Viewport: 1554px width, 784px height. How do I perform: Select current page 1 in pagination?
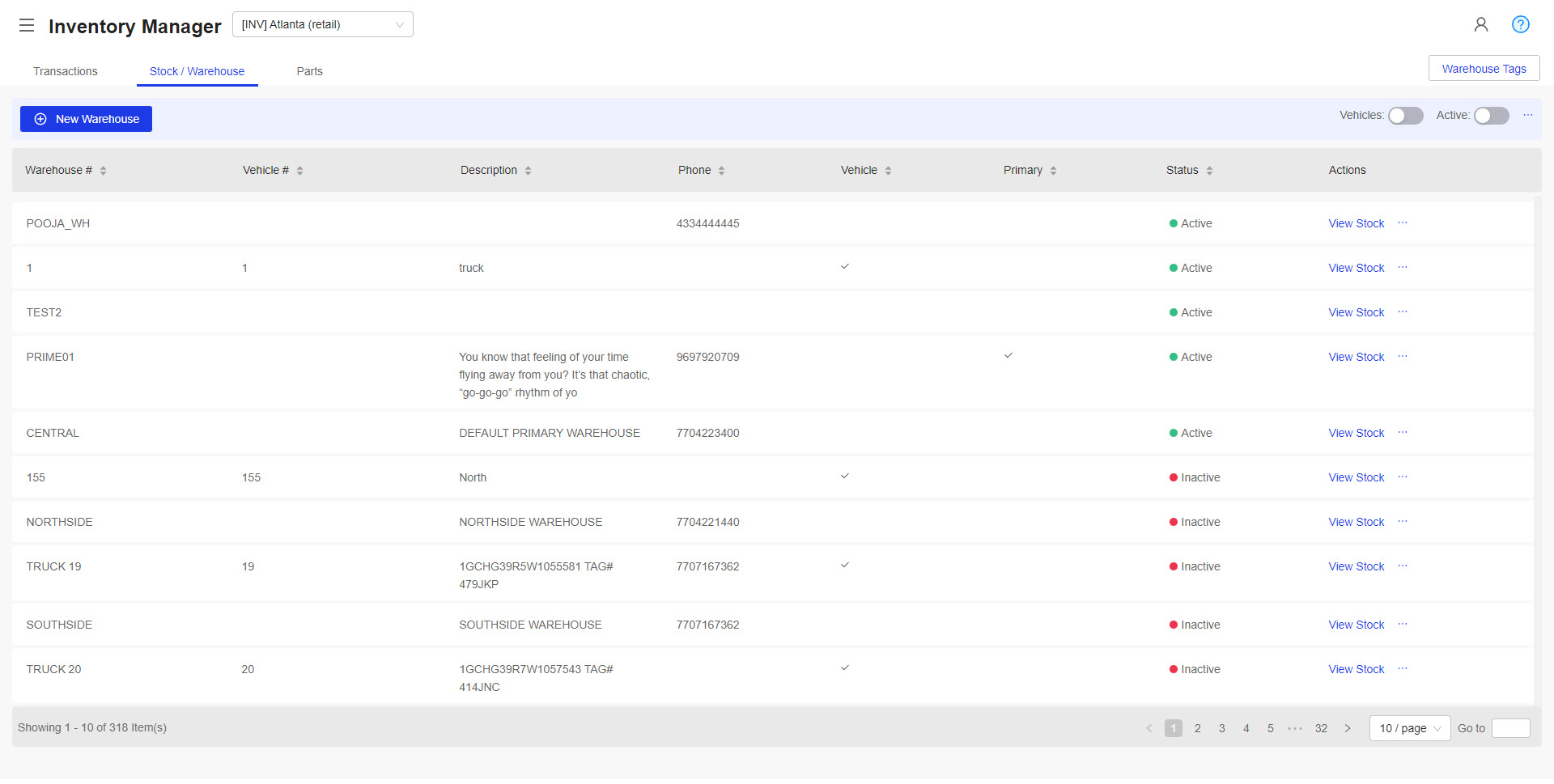click(x=1174, y=728)
